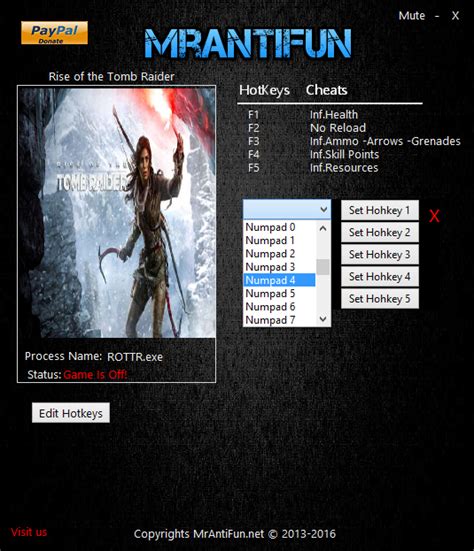This screenshot has height=551, width=474.
Task: Click the HotKeys column header
Action: click(x=264, y=90)
